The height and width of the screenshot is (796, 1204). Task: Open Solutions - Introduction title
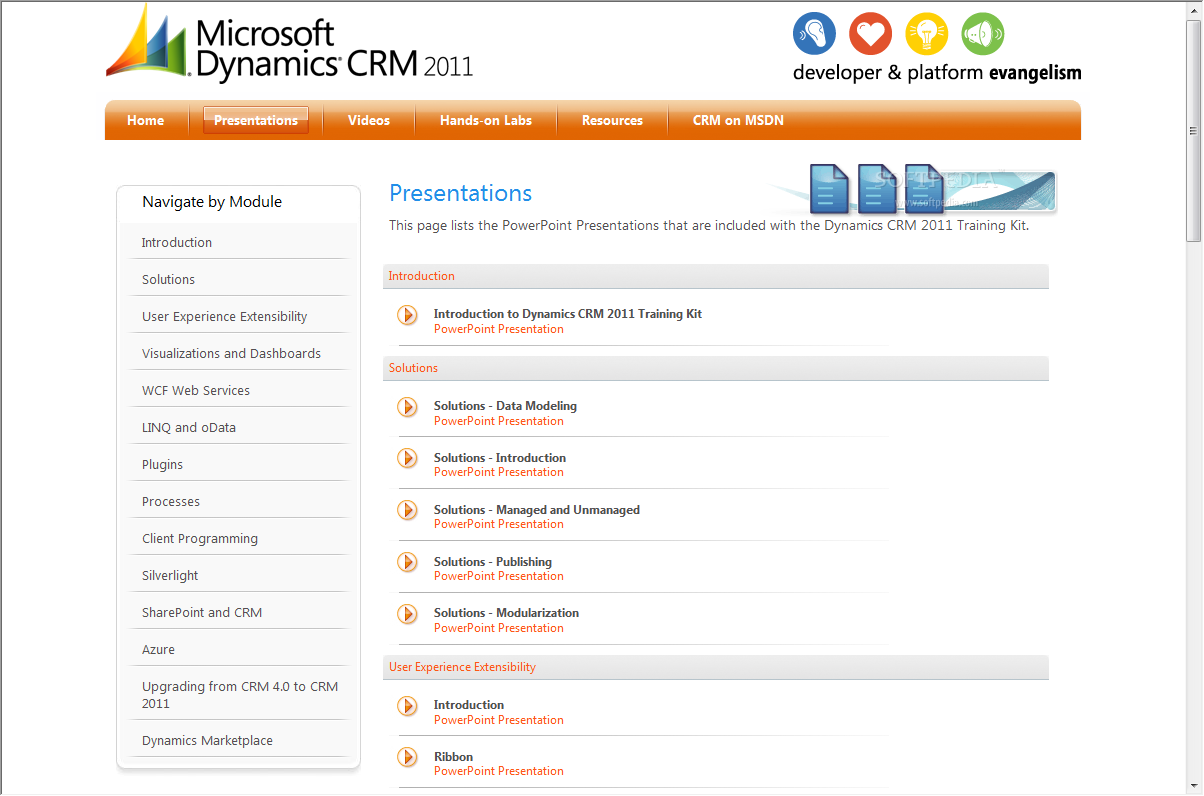coord(500,458)
